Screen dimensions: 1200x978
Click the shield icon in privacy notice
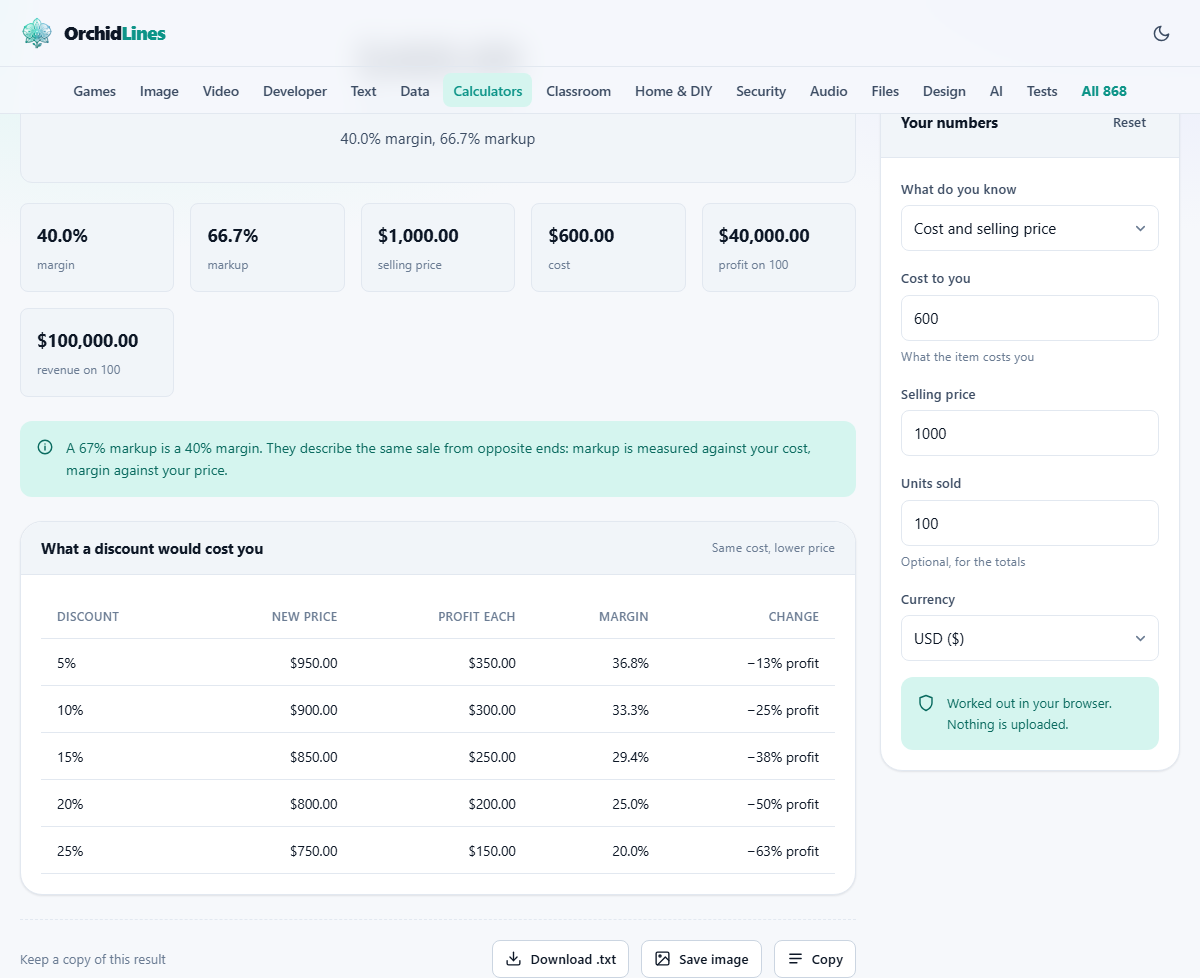point(926,704)
